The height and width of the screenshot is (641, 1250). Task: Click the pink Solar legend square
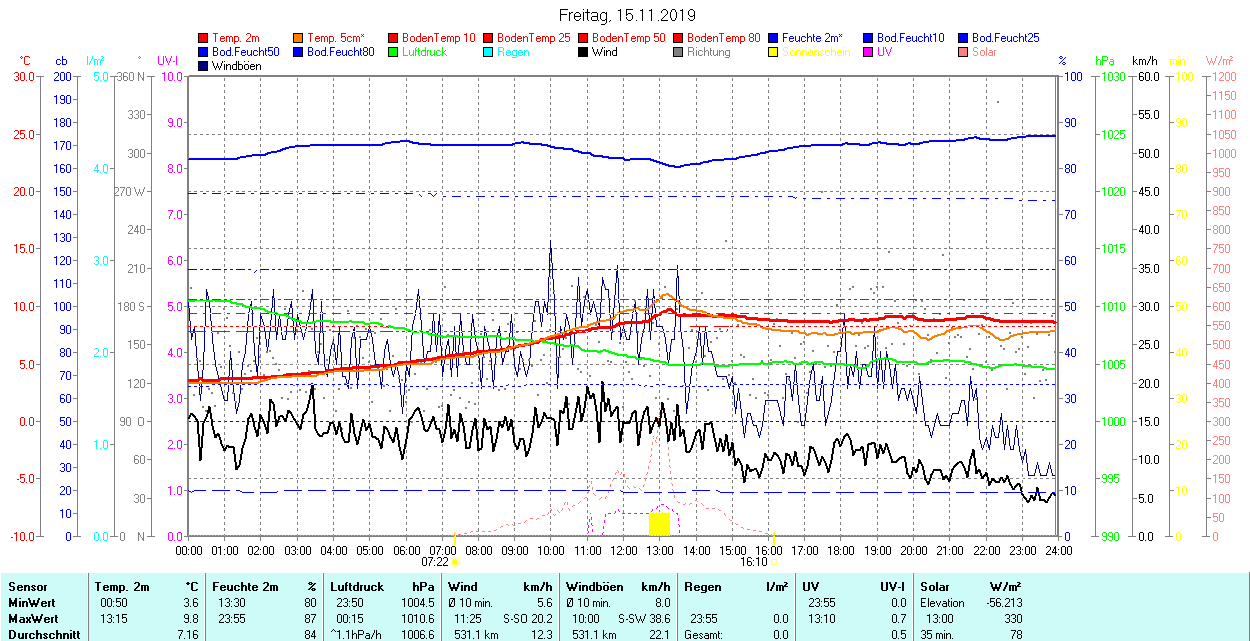pos(964,52)
